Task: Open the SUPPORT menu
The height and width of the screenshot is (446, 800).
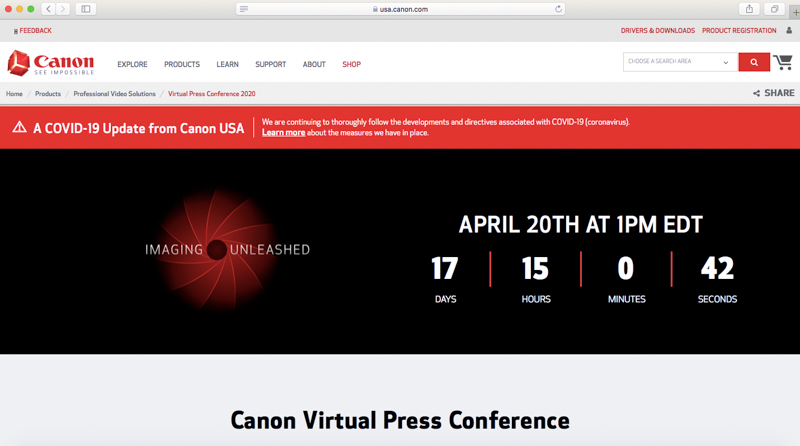Action: point(270,64)
